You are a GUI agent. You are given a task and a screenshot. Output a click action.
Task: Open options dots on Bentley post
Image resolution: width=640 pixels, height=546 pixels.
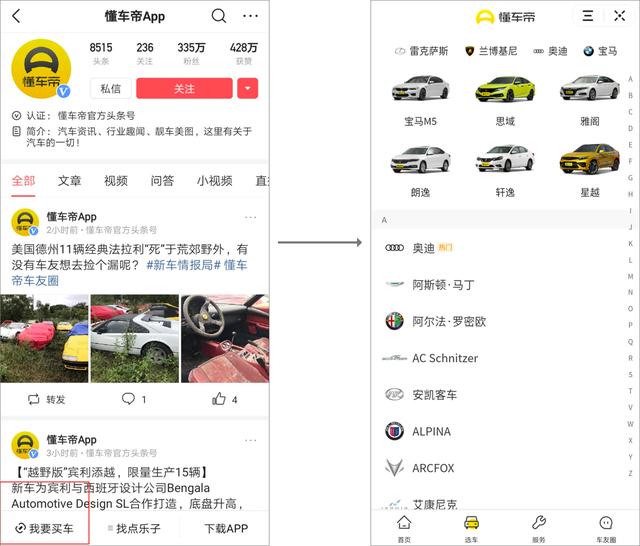click(x=251, y=440)
